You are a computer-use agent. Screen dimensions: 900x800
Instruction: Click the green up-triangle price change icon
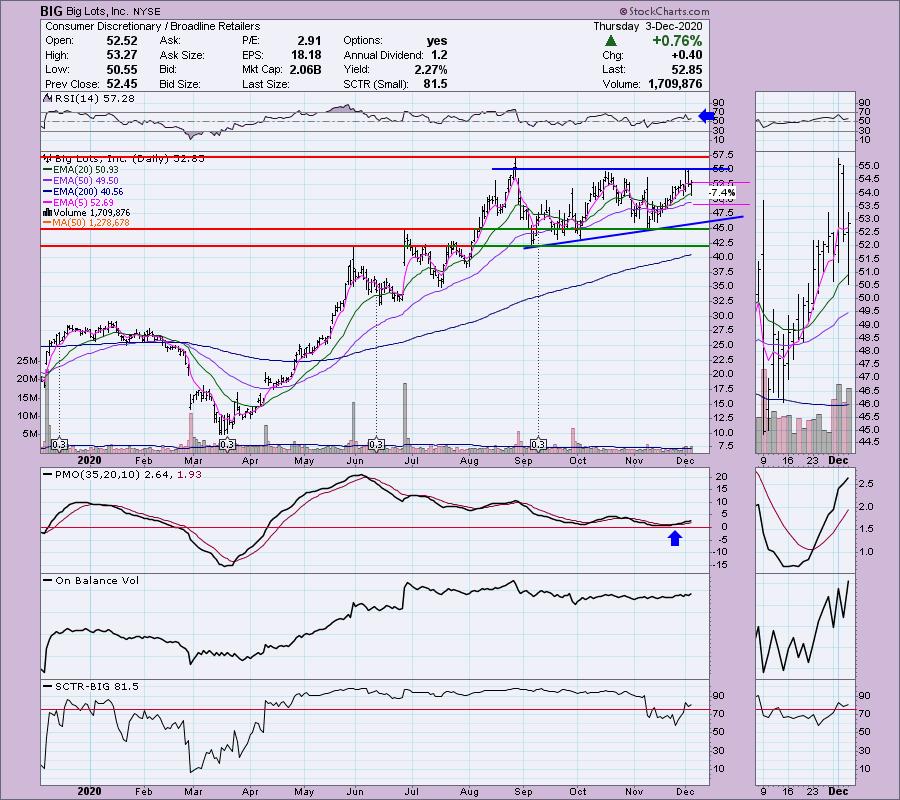[611, 41]
